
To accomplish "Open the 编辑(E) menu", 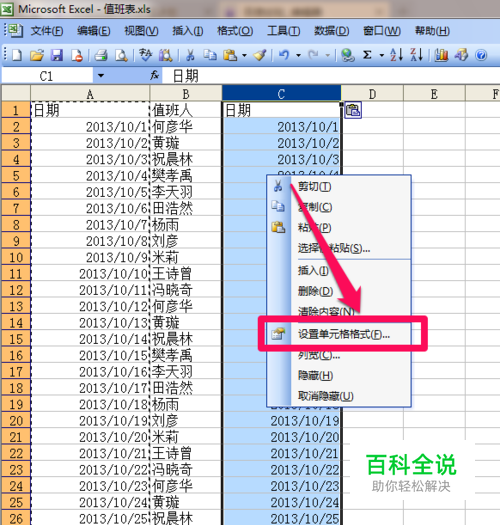I will [x=93, y=31].
